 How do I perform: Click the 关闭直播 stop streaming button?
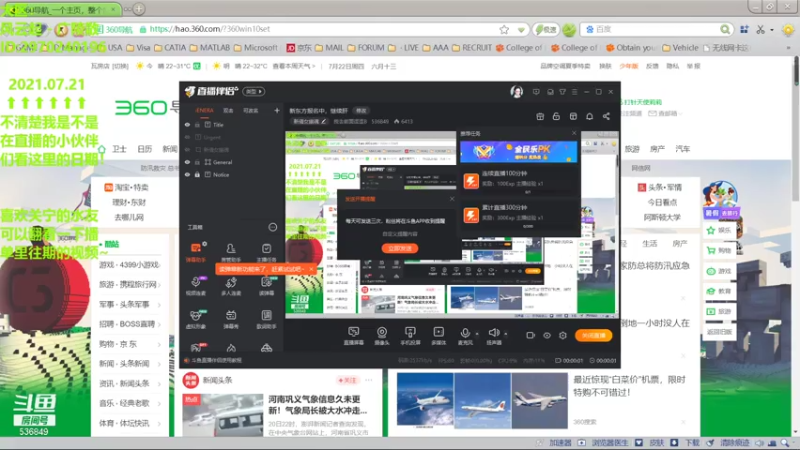click(593, 335)
